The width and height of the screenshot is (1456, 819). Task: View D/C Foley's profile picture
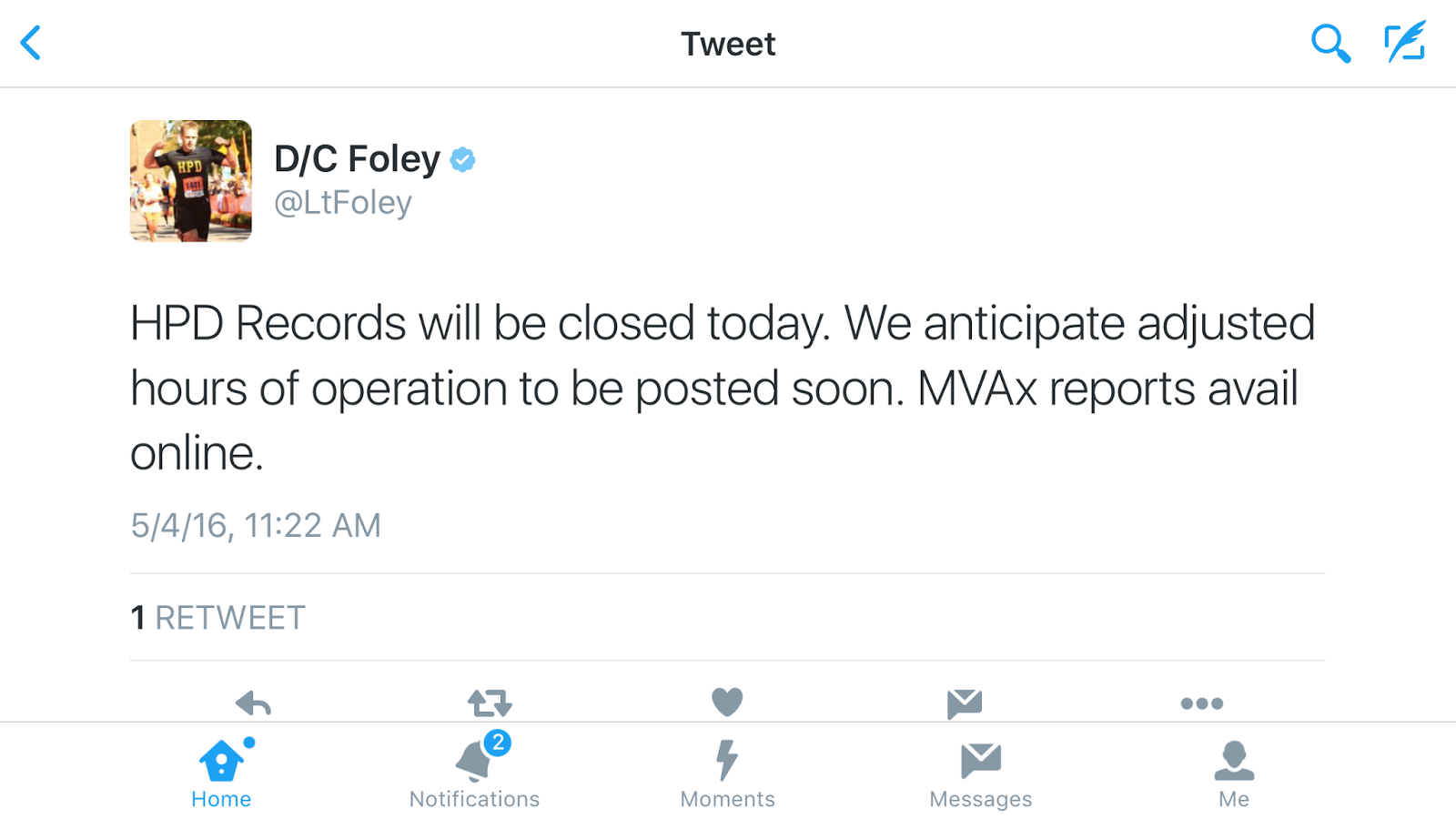(191, 180)
